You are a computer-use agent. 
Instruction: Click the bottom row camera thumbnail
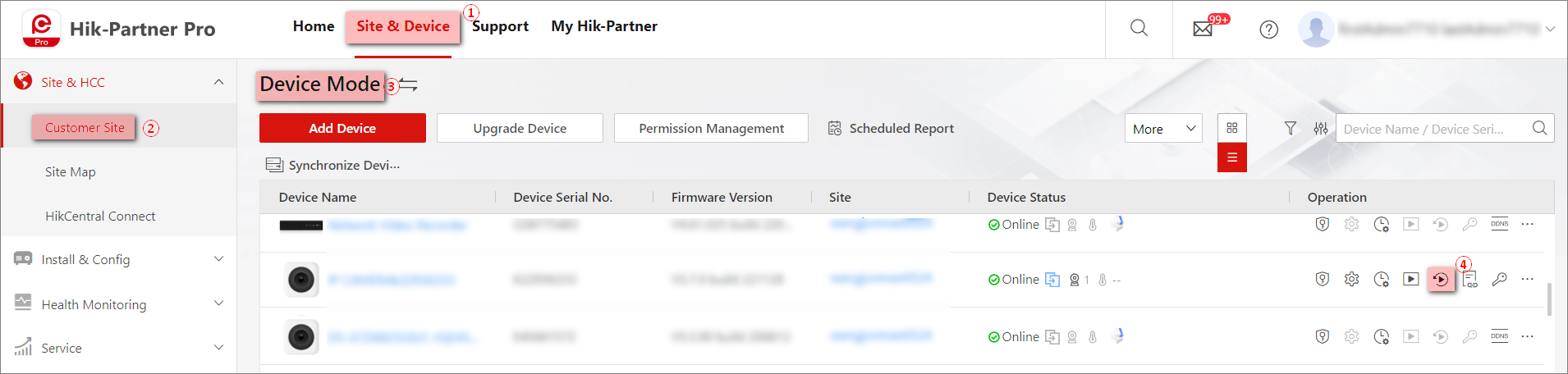[301, 337]
